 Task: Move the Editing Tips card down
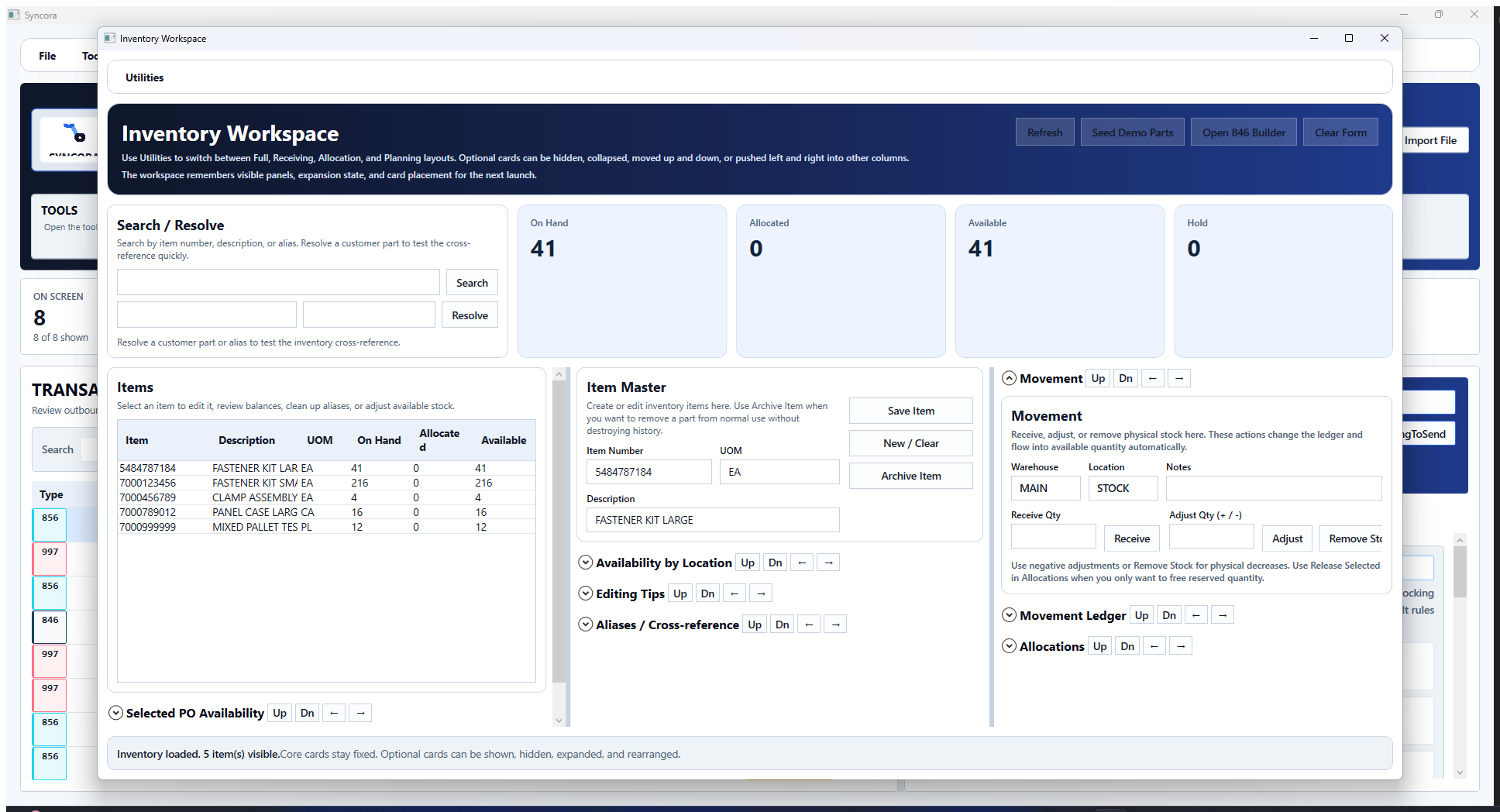(x=707, y=593)
